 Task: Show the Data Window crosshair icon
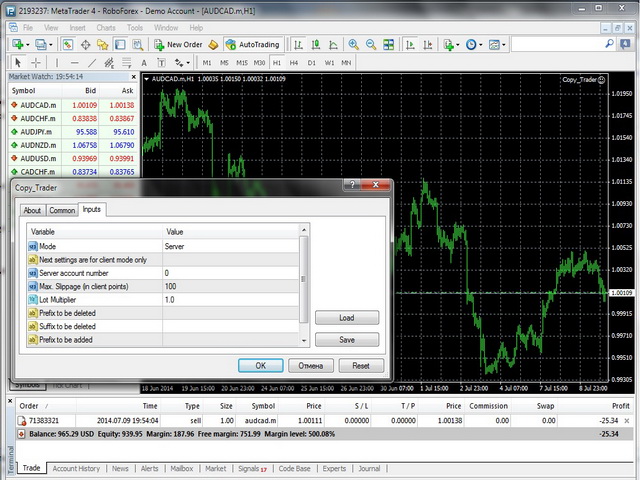tap(85, 44)
